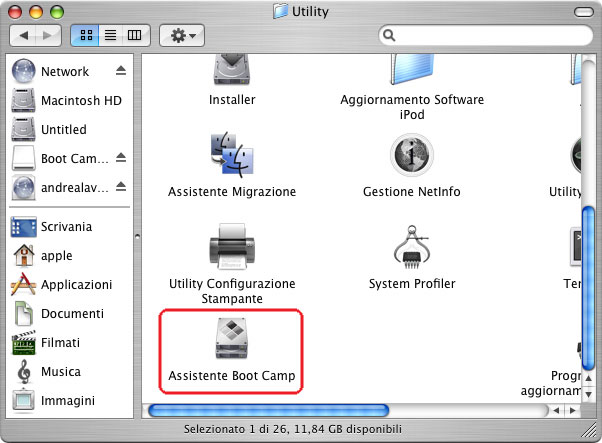Viewport: 602px width, 443px height.
Task: Open Filmati in the sidebar
Action: coord(46,342)
